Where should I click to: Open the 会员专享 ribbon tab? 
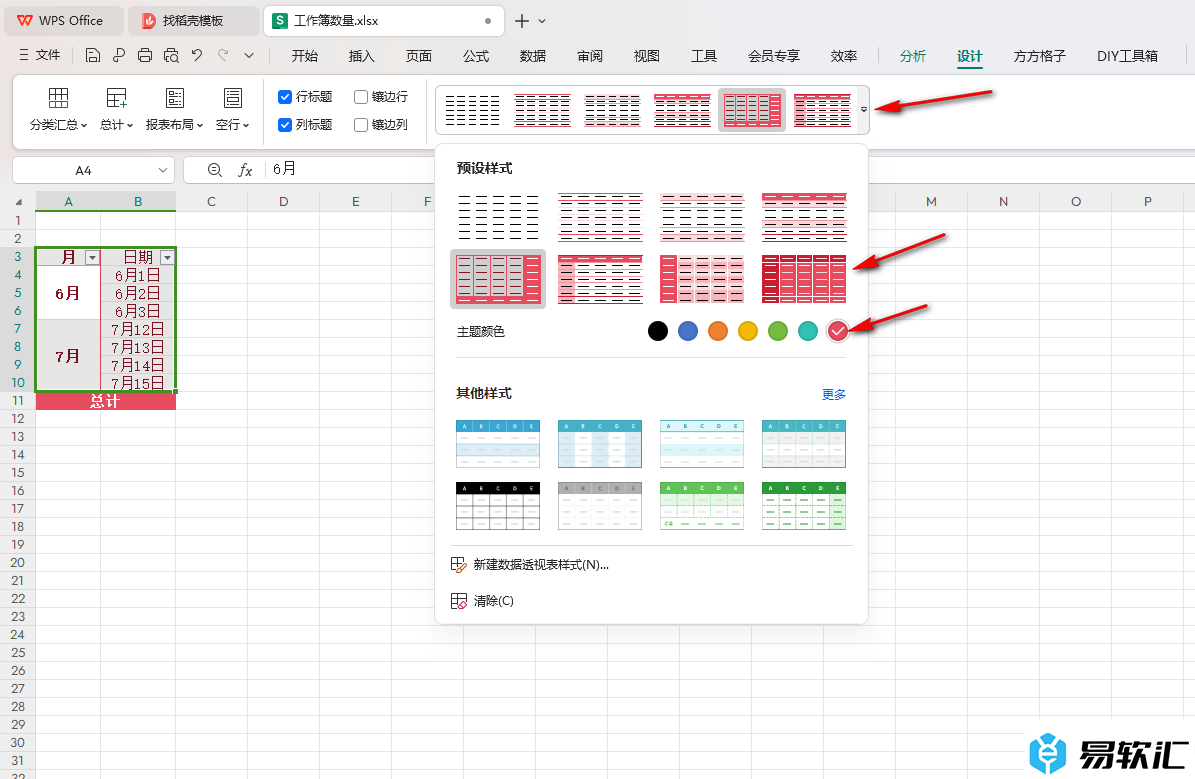(x=774, y=56)
